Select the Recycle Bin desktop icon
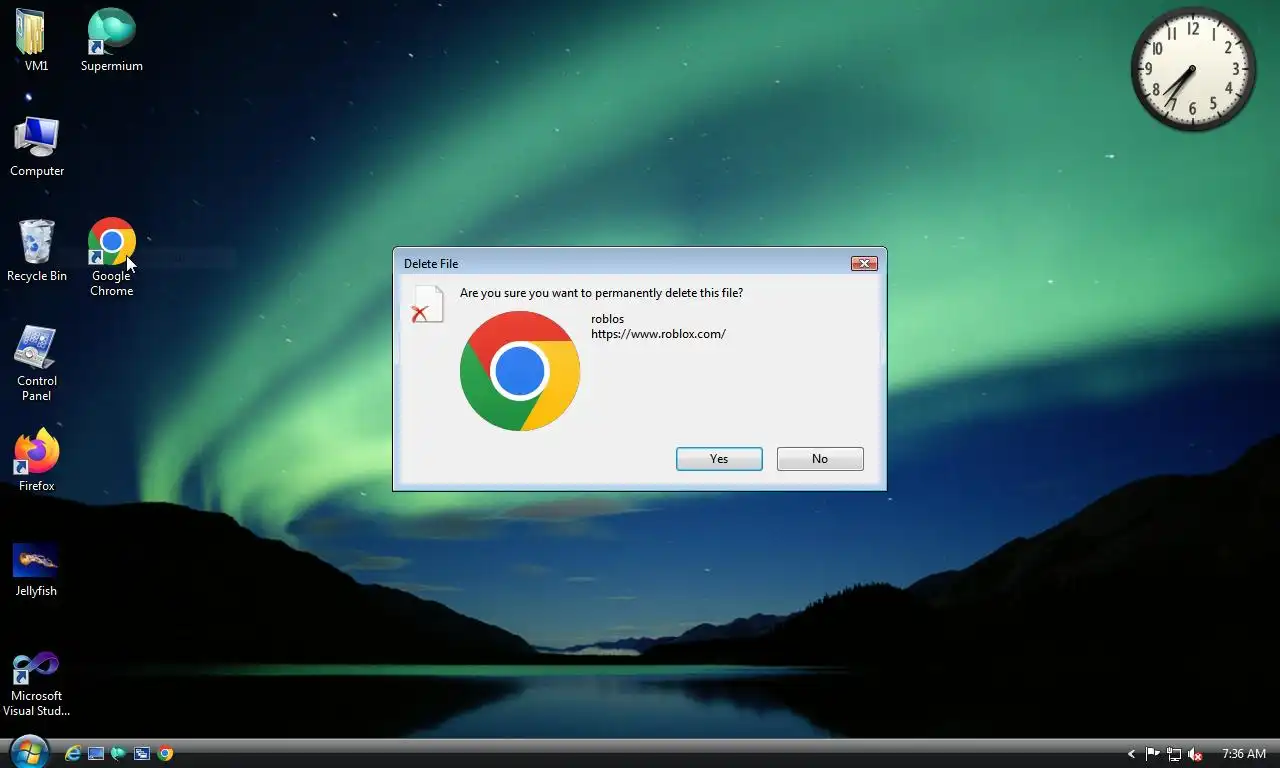 37,251
